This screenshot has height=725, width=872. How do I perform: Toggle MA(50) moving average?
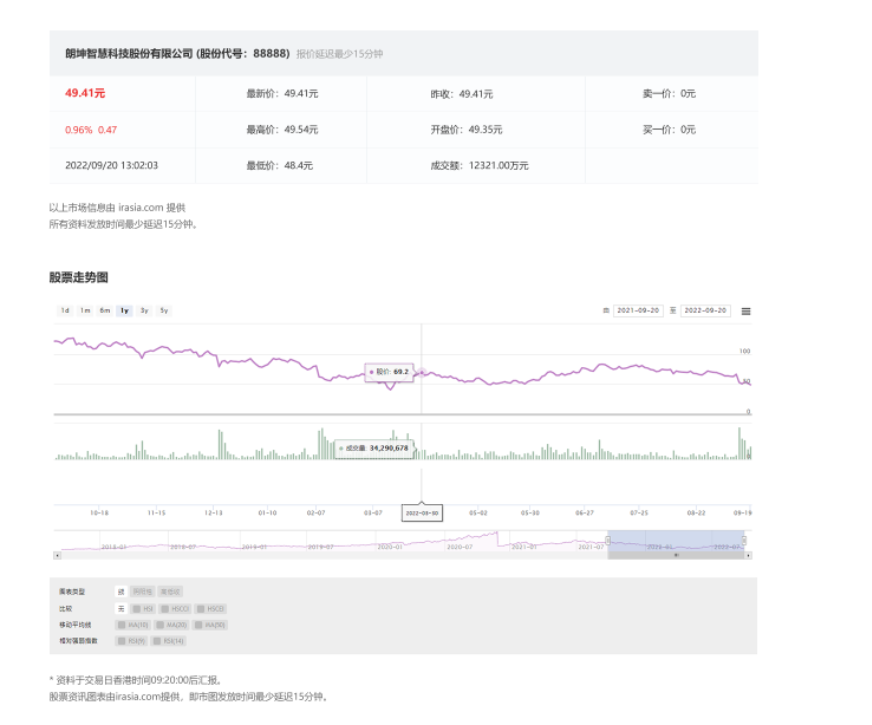[x=210, y=624]
